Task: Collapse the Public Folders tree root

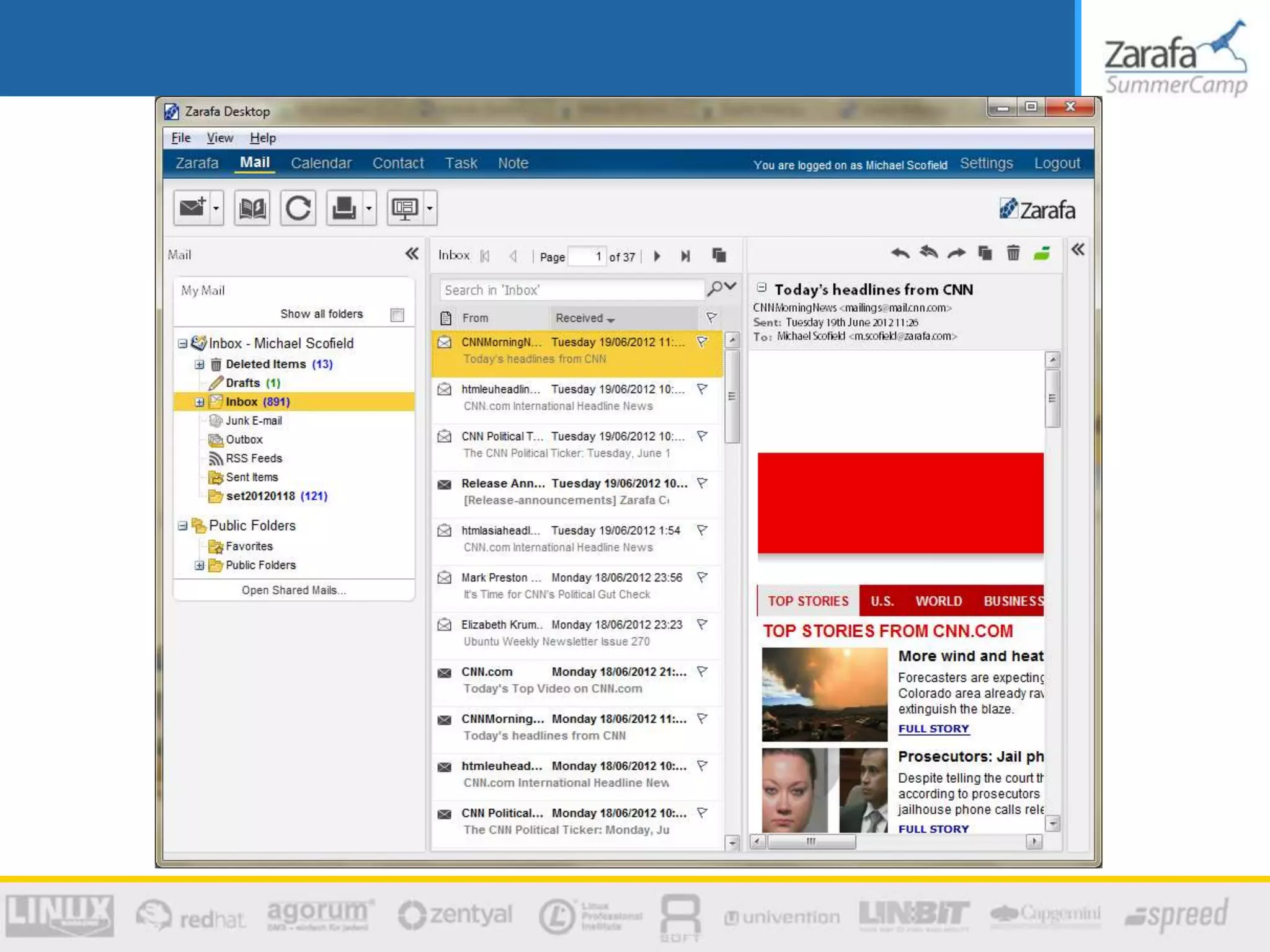Action: pos(182,526)
